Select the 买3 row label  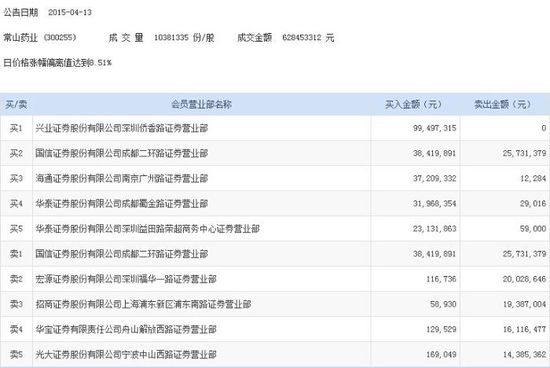[16, 178]
